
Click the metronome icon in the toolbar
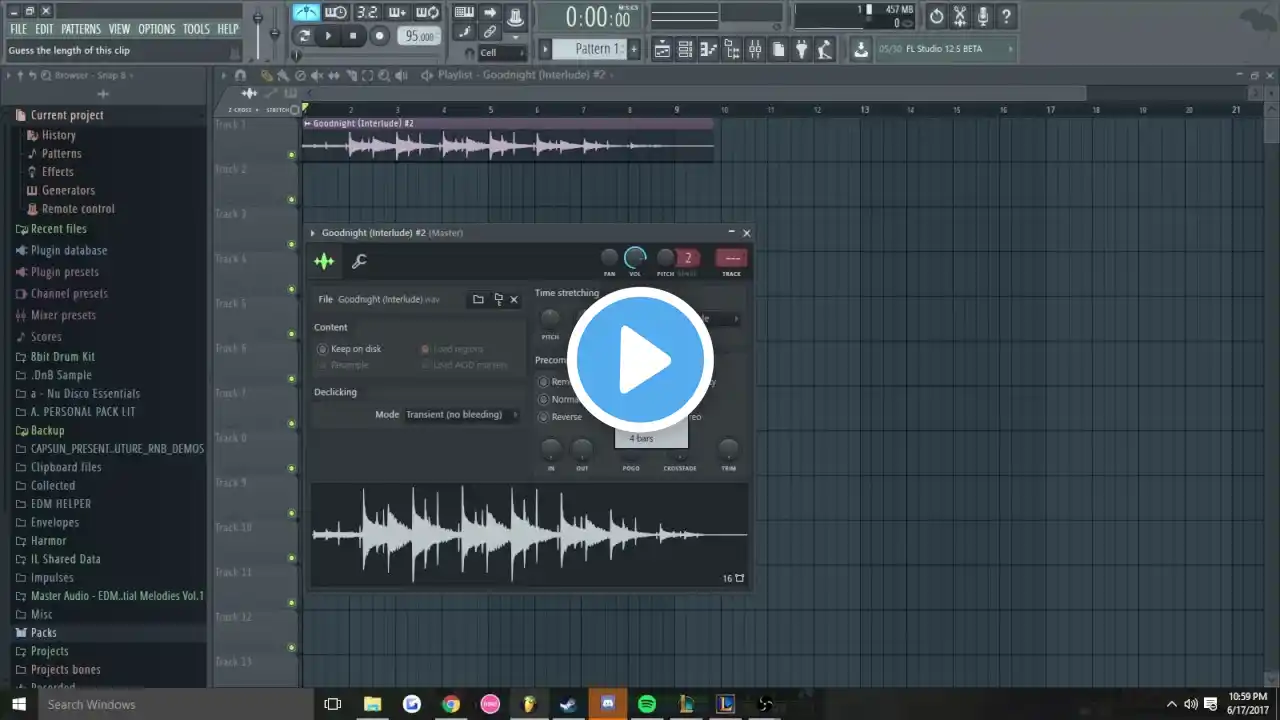coord(306,13)
